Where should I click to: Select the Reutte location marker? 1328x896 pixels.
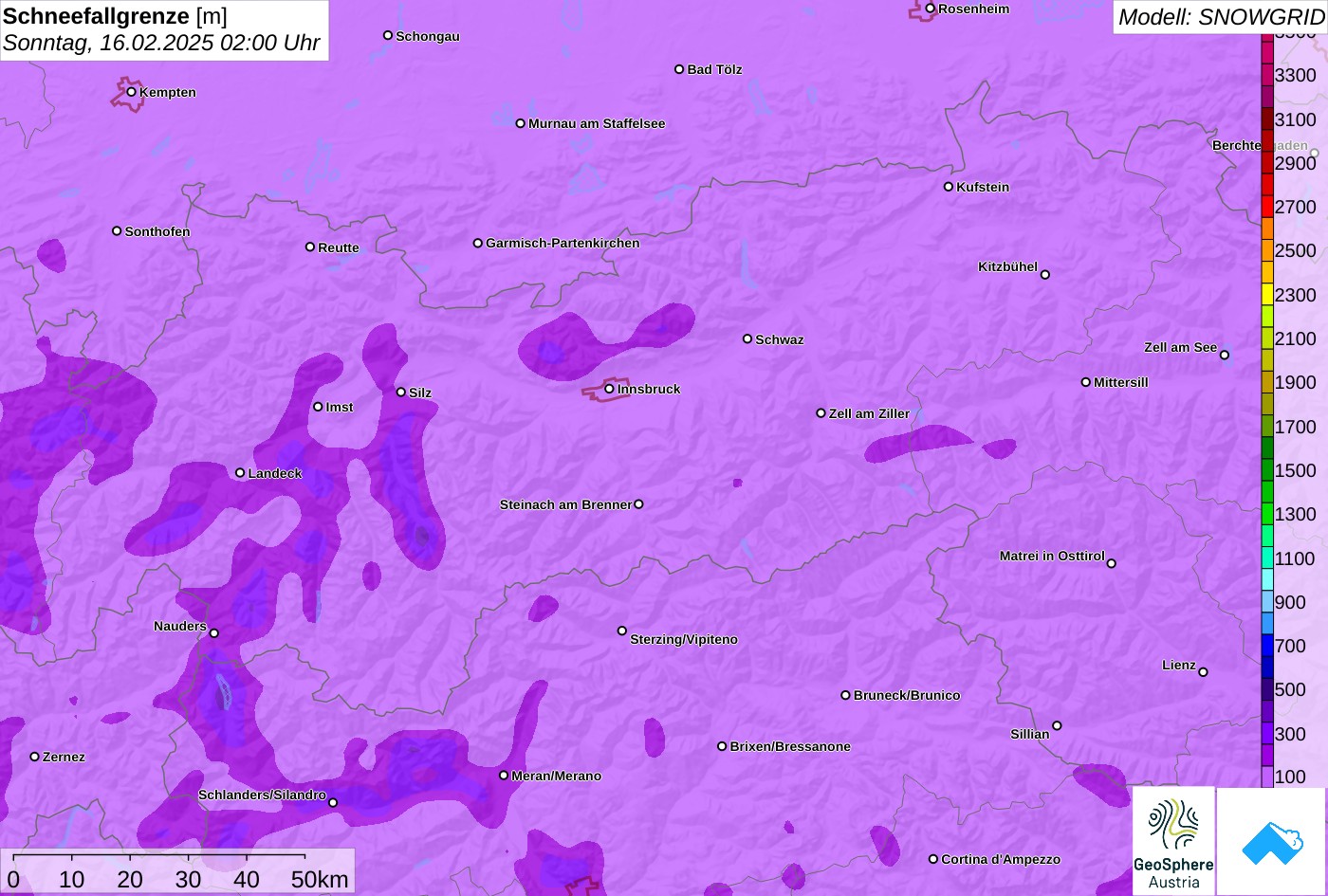[310, 247]
